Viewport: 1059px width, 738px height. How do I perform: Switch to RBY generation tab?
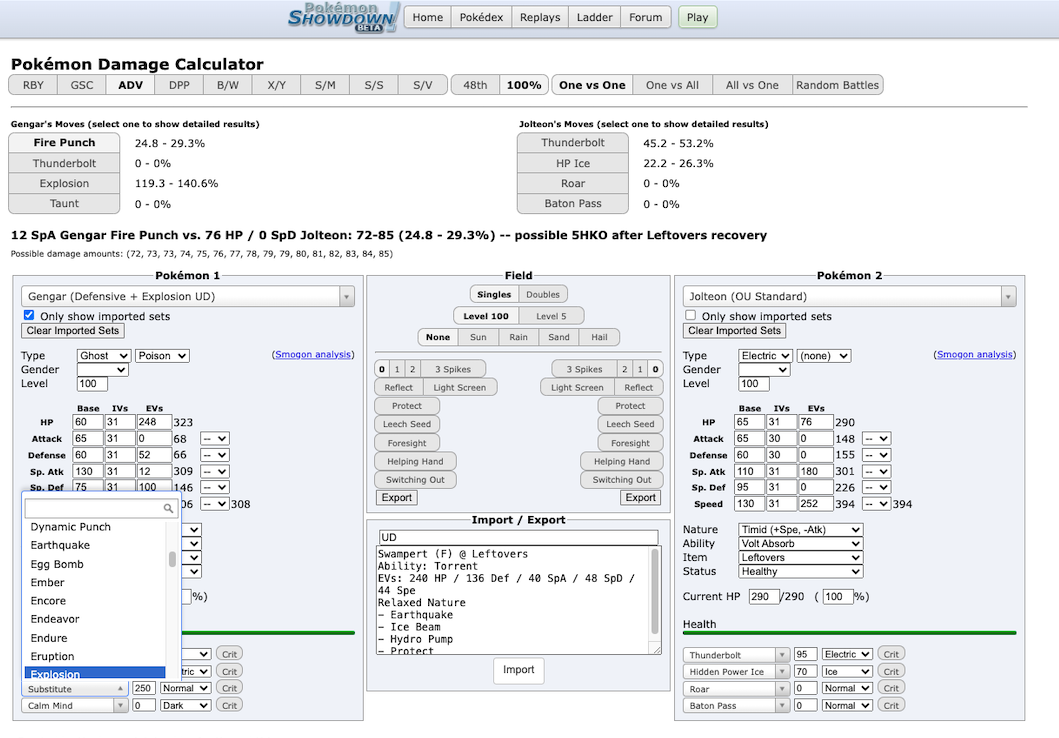click(x=33, y=85)
